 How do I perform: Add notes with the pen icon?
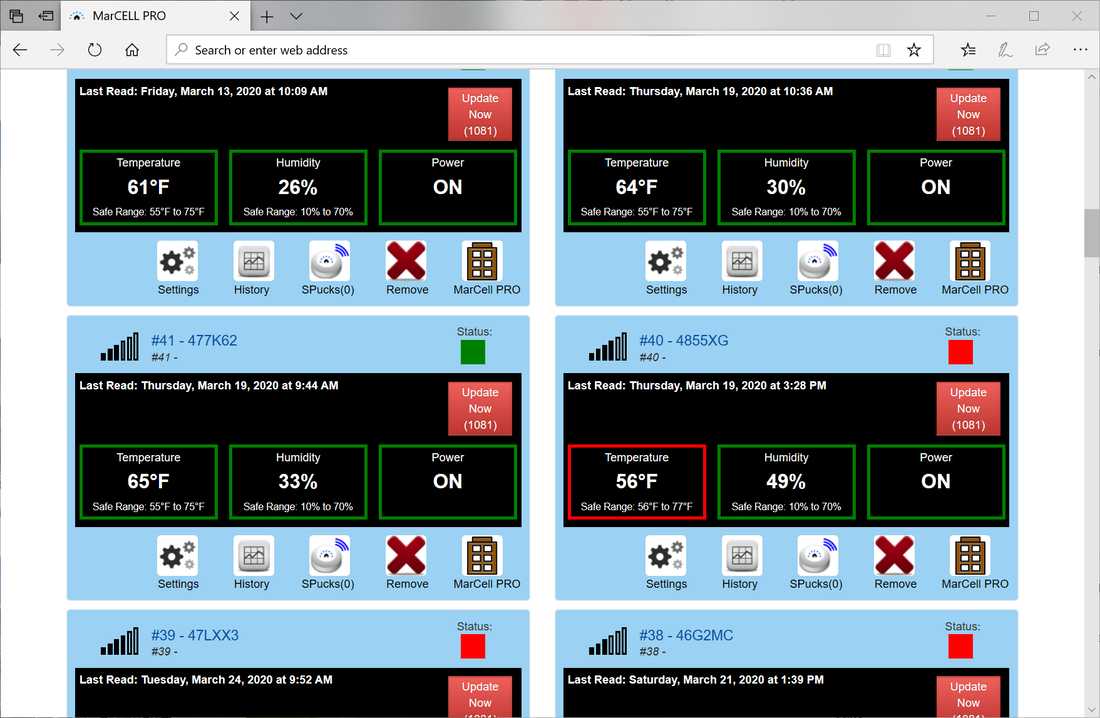click(x=1005, y=50)
